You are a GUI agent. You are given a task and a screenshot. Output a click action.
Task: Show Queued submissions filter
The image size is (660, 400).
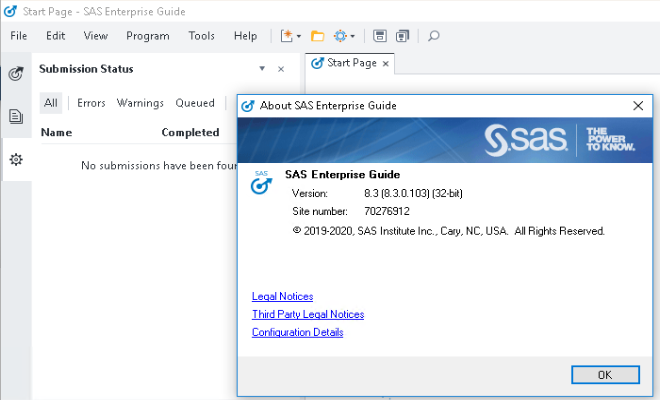[x=195, y=103]
